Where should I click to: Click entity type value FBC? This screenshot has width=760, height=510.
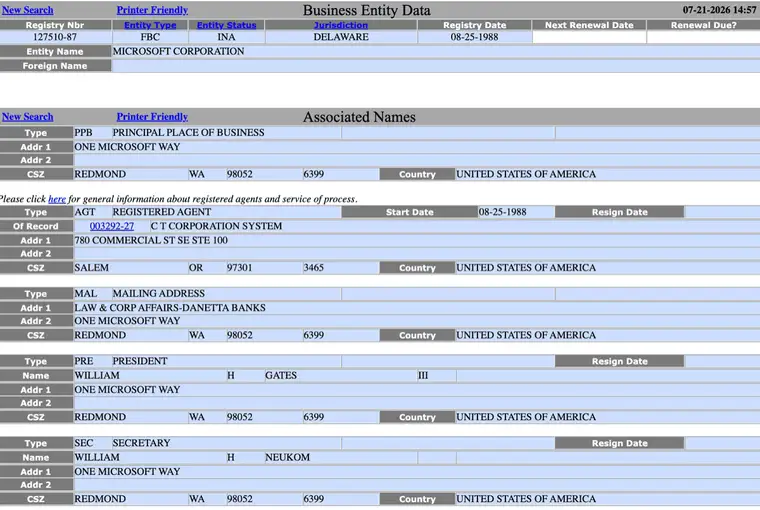coord(150,37)
